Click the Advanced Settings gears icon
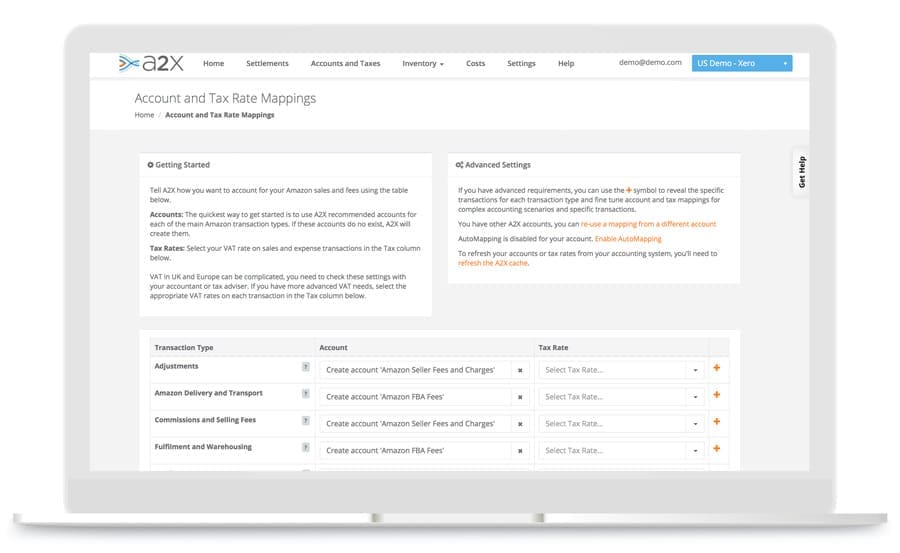 pos(459,165)
